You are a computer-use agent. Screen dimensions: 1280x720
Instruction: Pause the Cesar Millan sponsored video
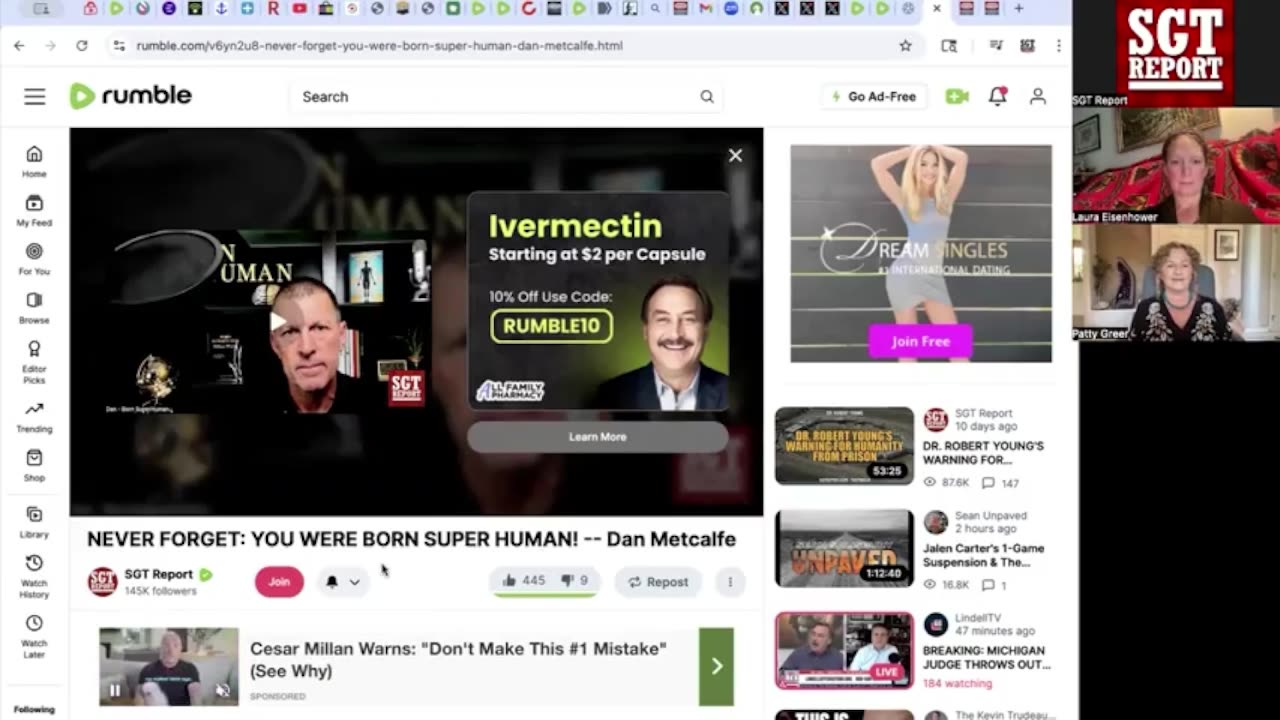pyautogui.click(x=115, y=690)
